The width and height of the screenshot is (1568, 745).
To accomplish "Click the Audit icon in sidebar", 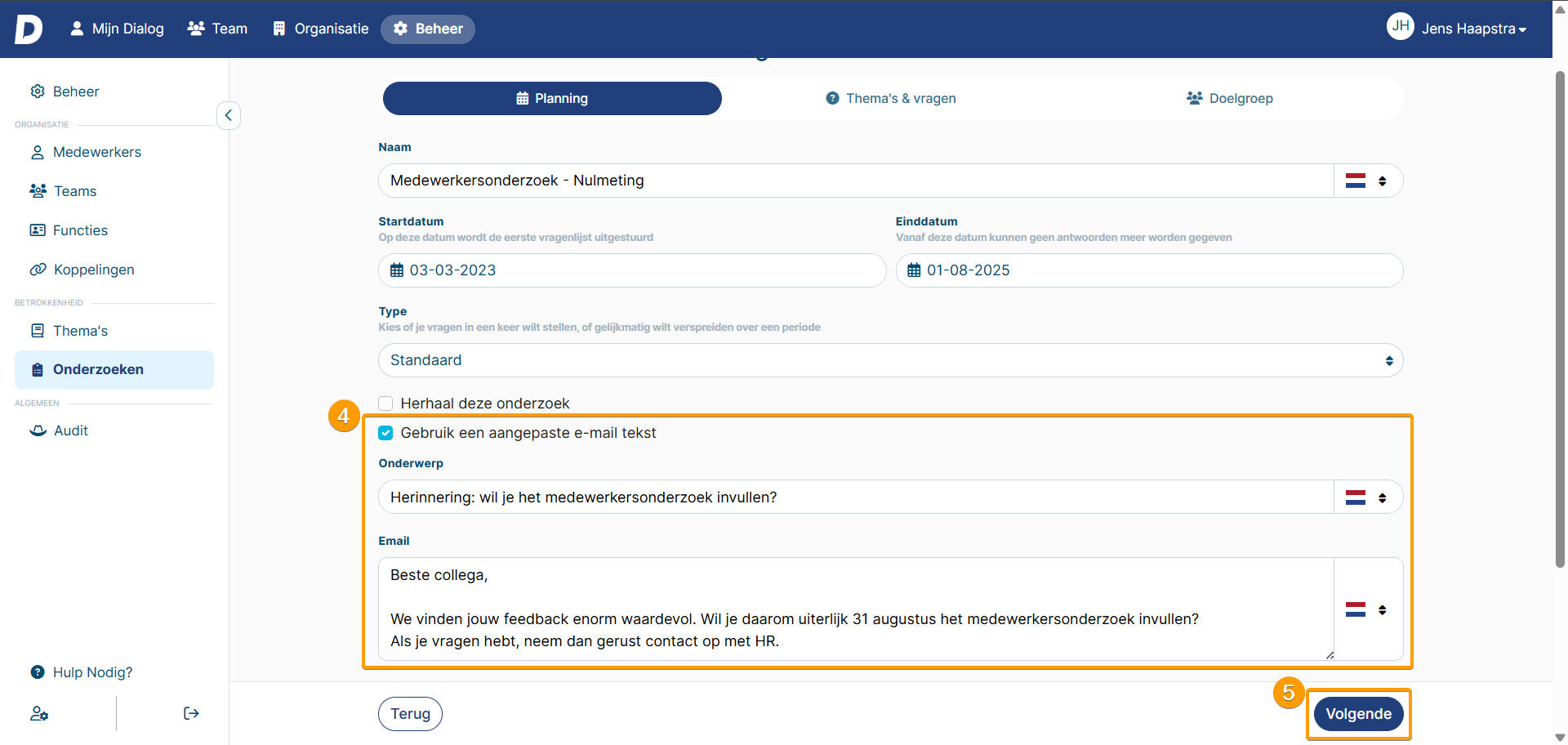I will click(38, 430).
